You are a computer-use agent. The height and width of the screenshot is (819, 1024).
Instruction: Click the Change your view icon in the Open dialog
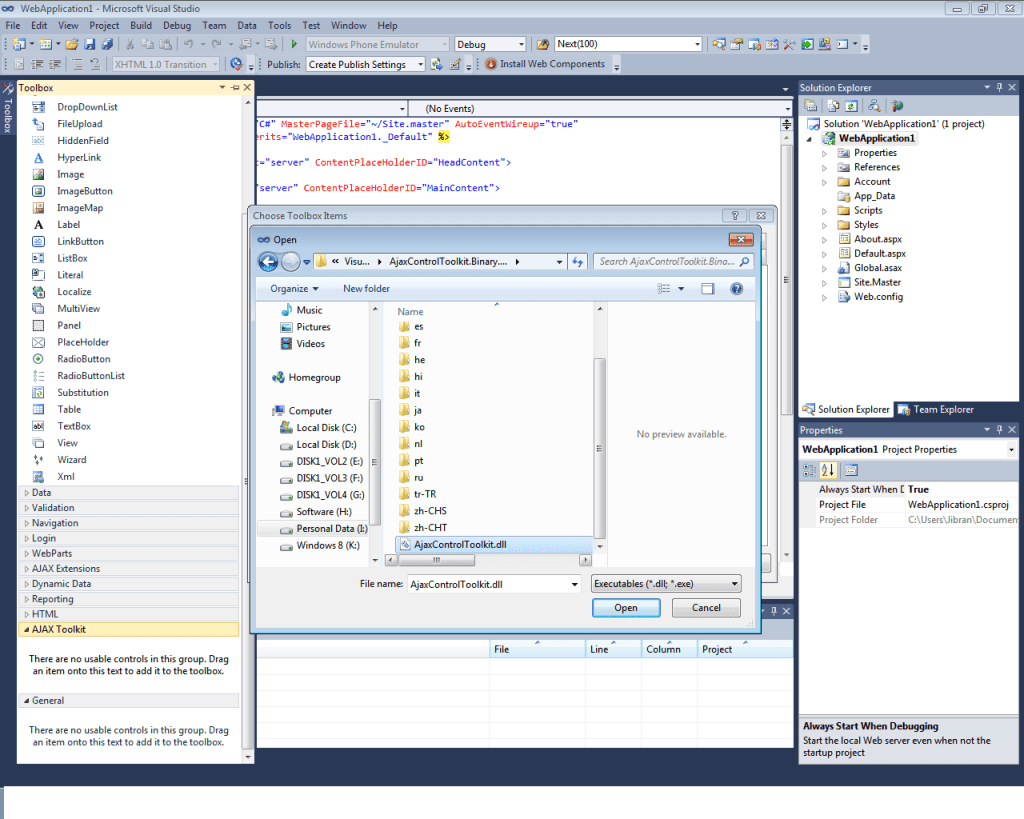664,289
